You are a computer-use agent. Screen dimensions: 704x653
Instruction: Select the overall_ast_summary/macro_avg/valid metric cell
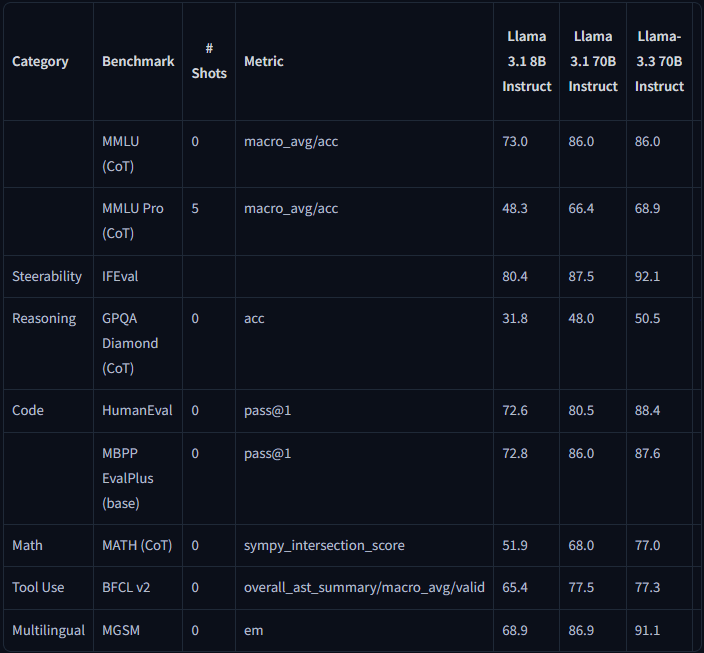point(364,587)
